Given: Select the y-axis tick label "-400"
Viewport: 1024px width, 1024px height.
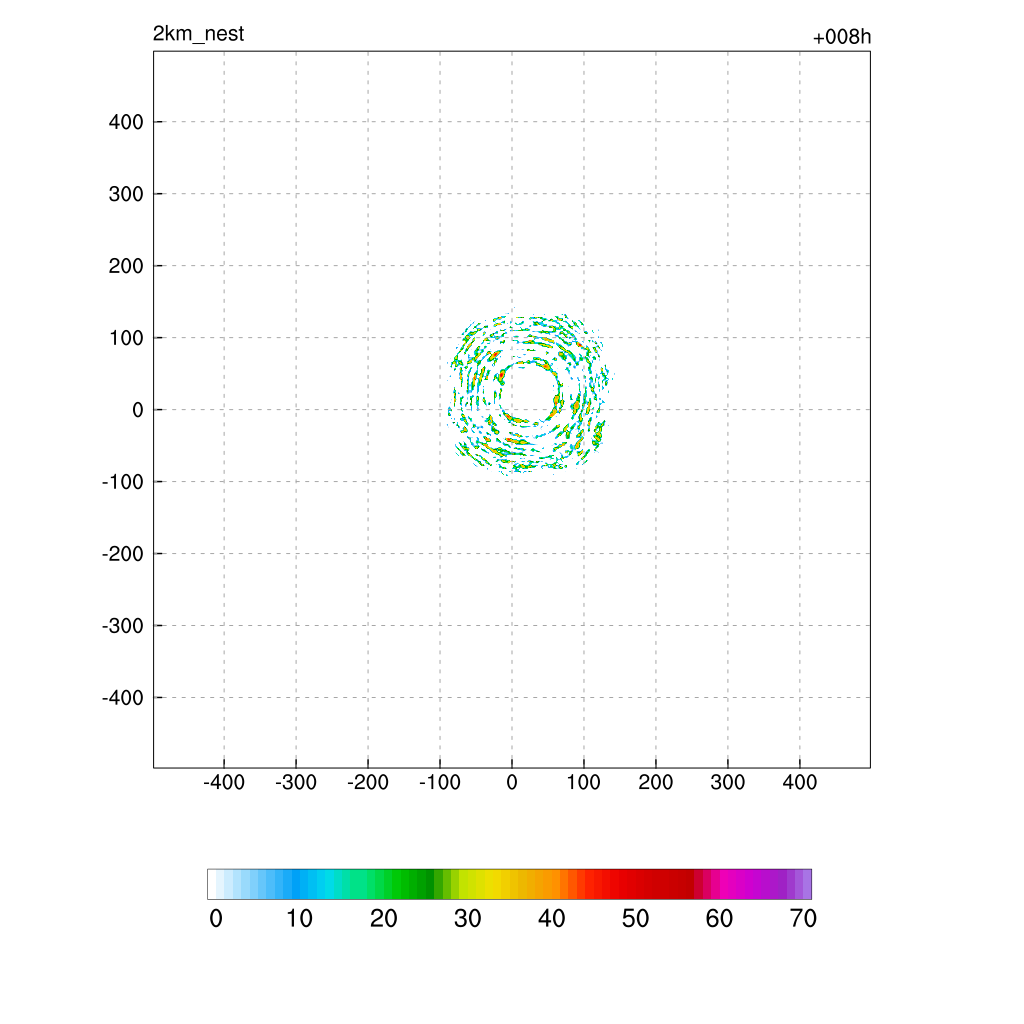Looking at the screenshot, I should click(123, 698).
